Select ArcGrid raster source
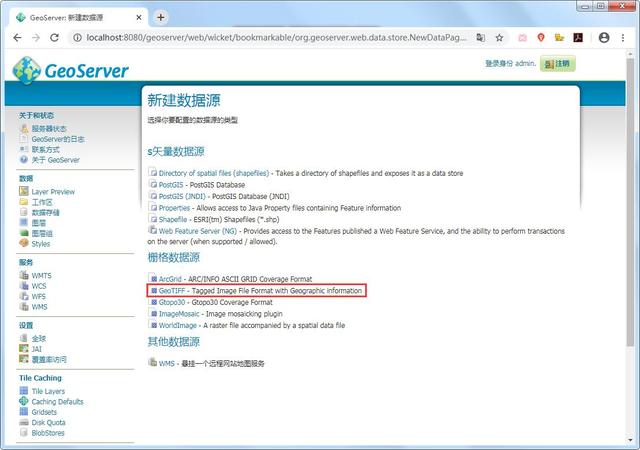 [170, 279]
